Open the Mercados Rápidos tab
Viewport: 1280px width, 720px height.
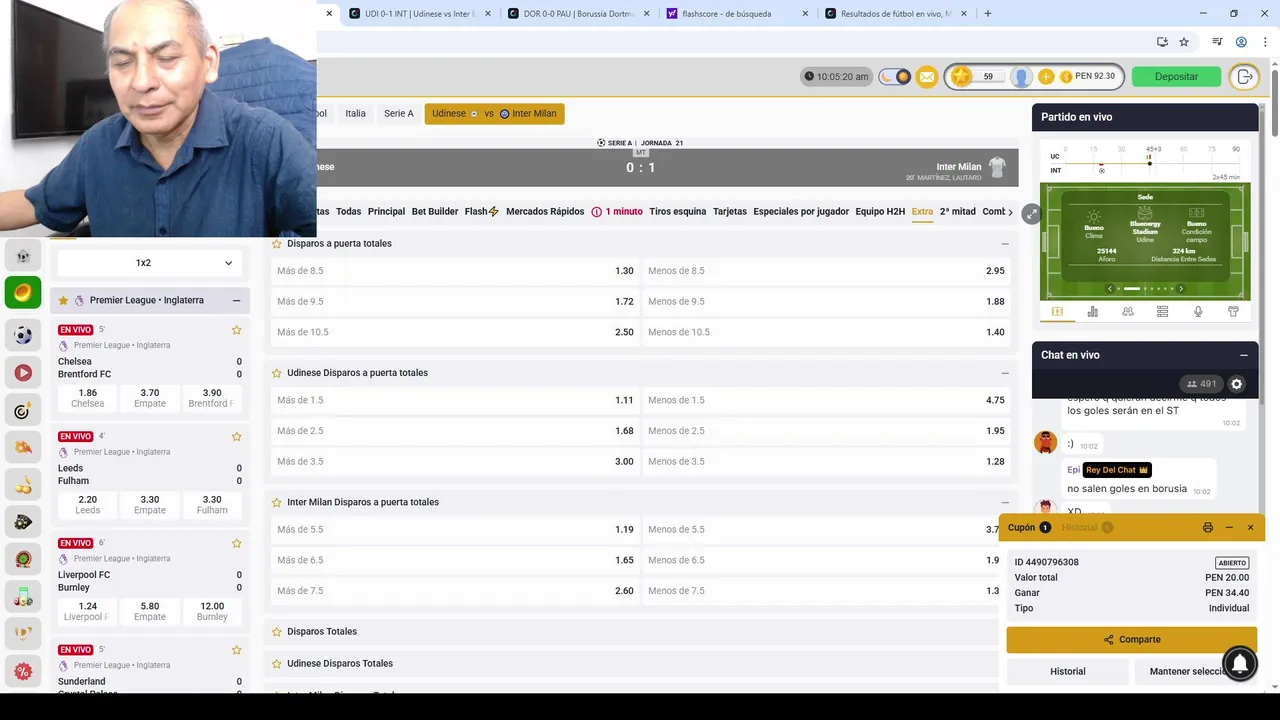pos(545,212)
